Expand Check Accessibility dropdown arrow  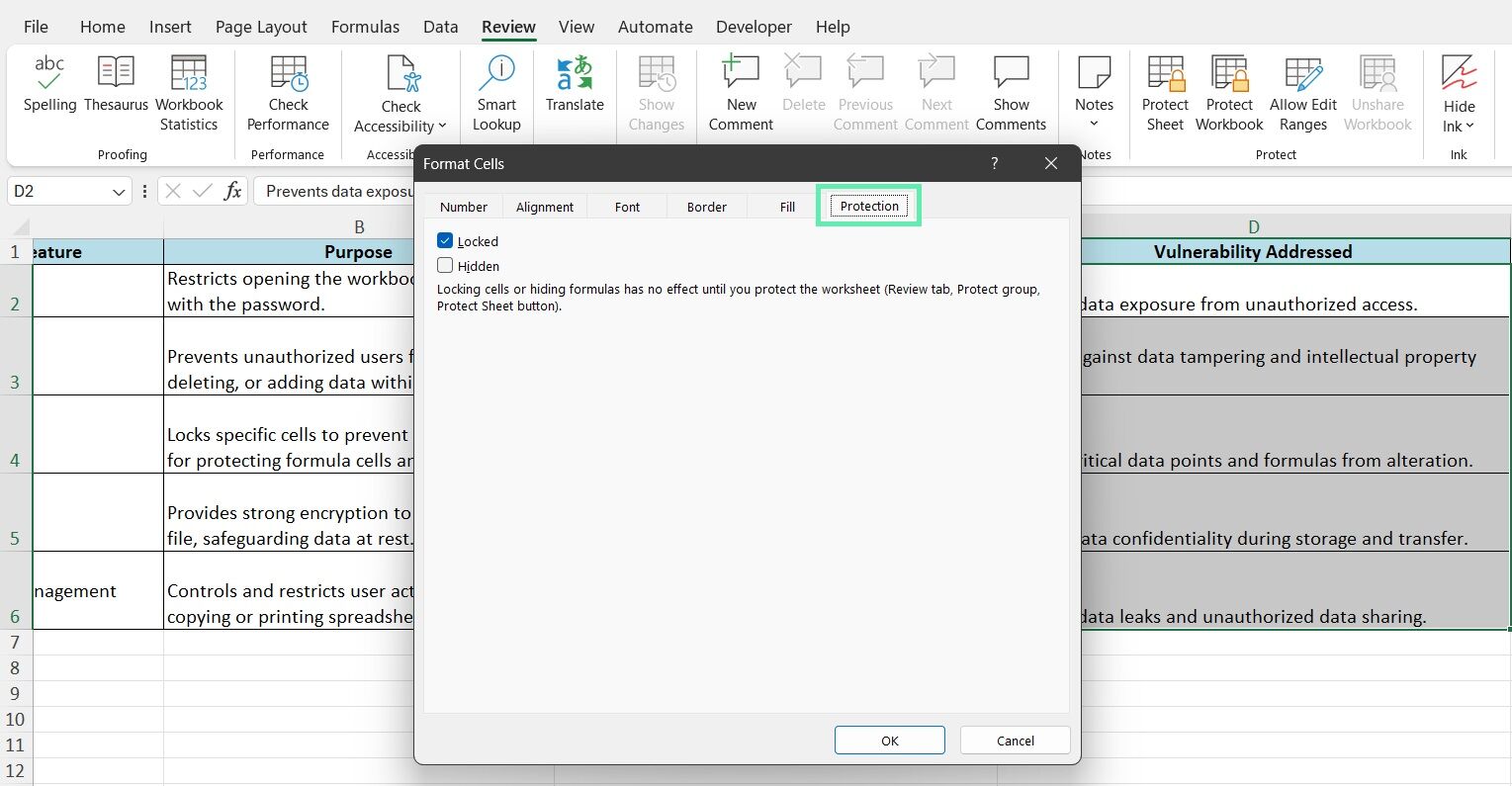pos(442,127)
